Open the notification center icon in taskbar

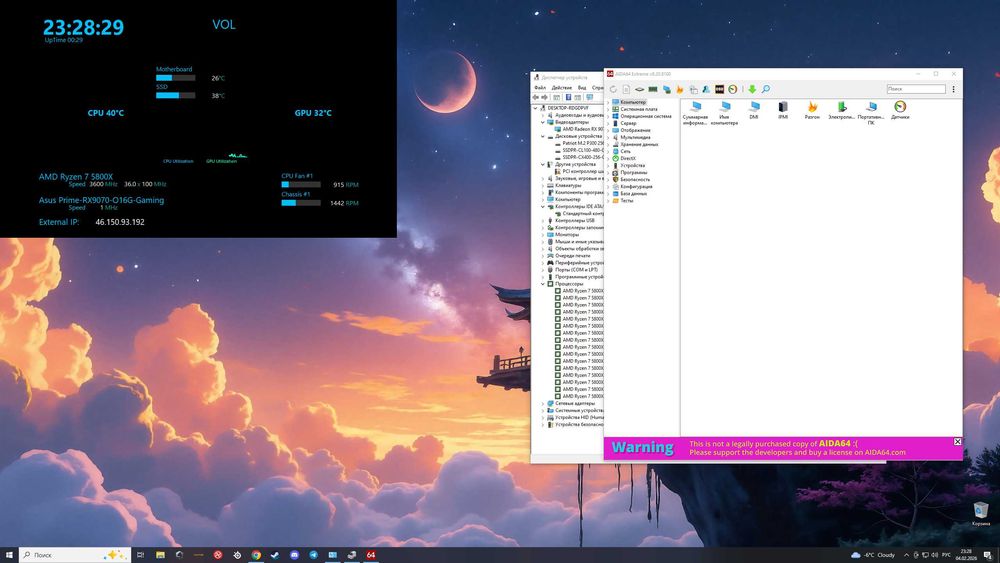(x=989, y=555)
